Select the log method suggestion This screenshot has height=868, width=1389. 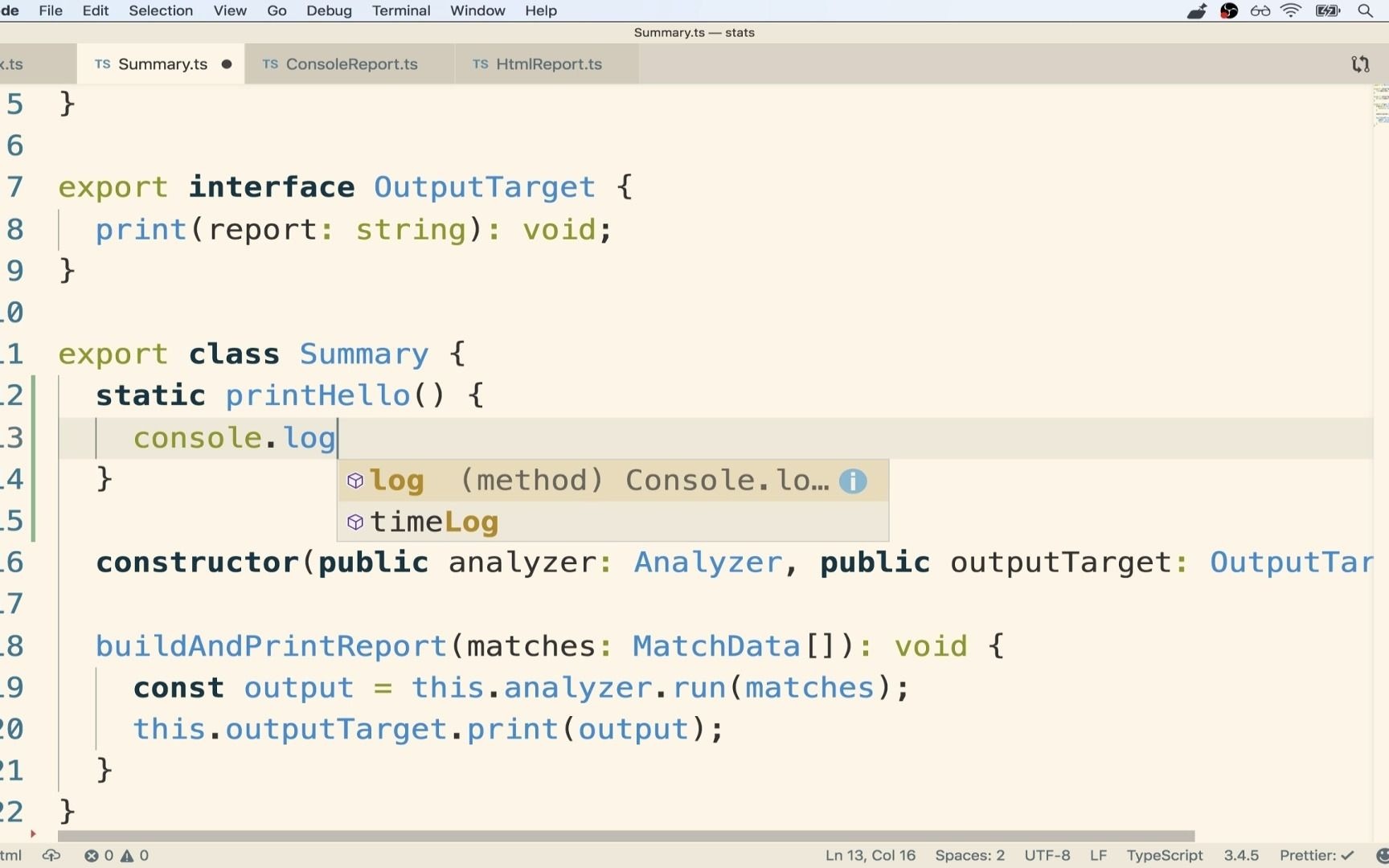coord(613,481)
